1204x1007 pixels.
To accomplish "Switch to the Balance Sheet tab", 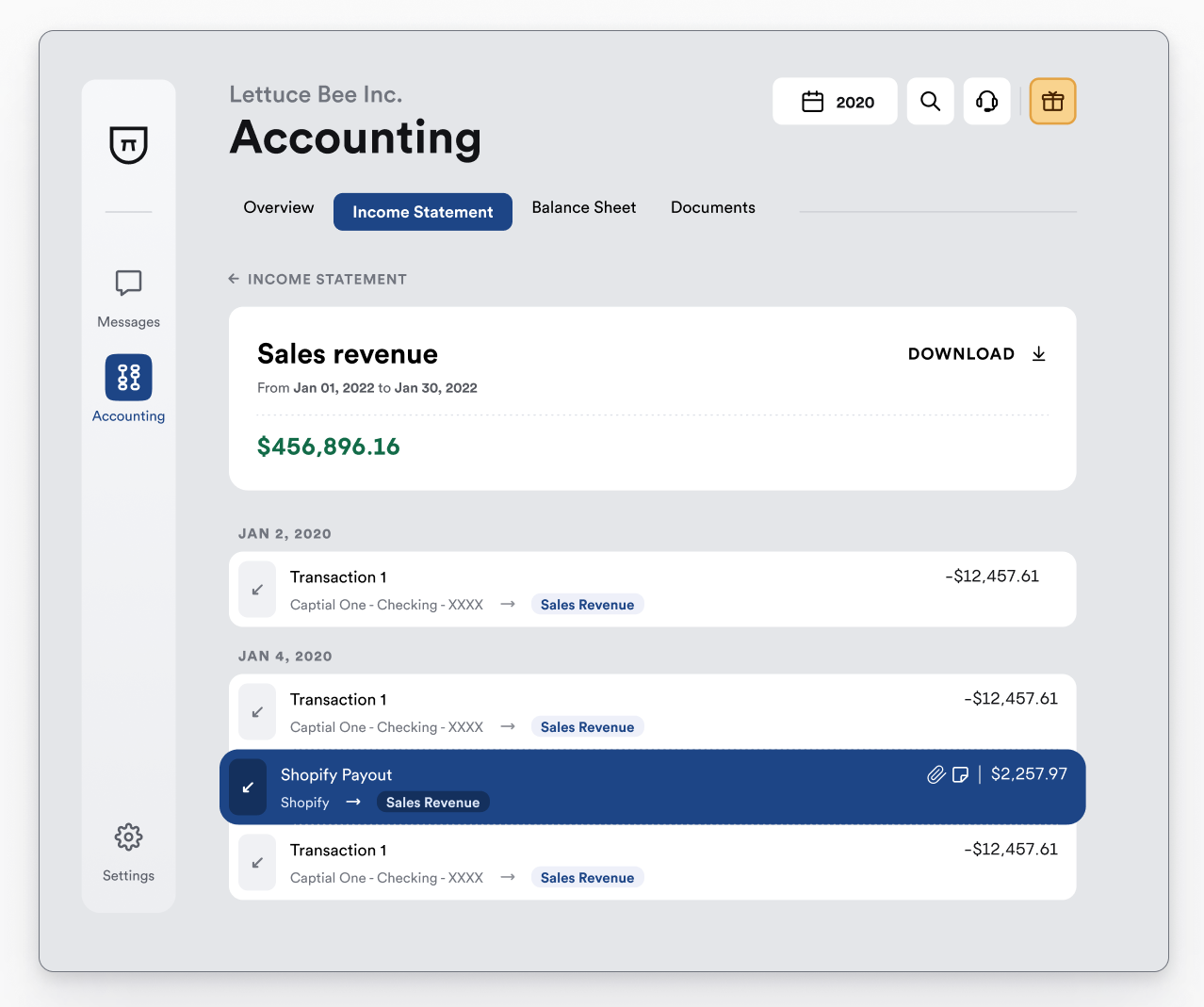I will [x=583, y=207].
